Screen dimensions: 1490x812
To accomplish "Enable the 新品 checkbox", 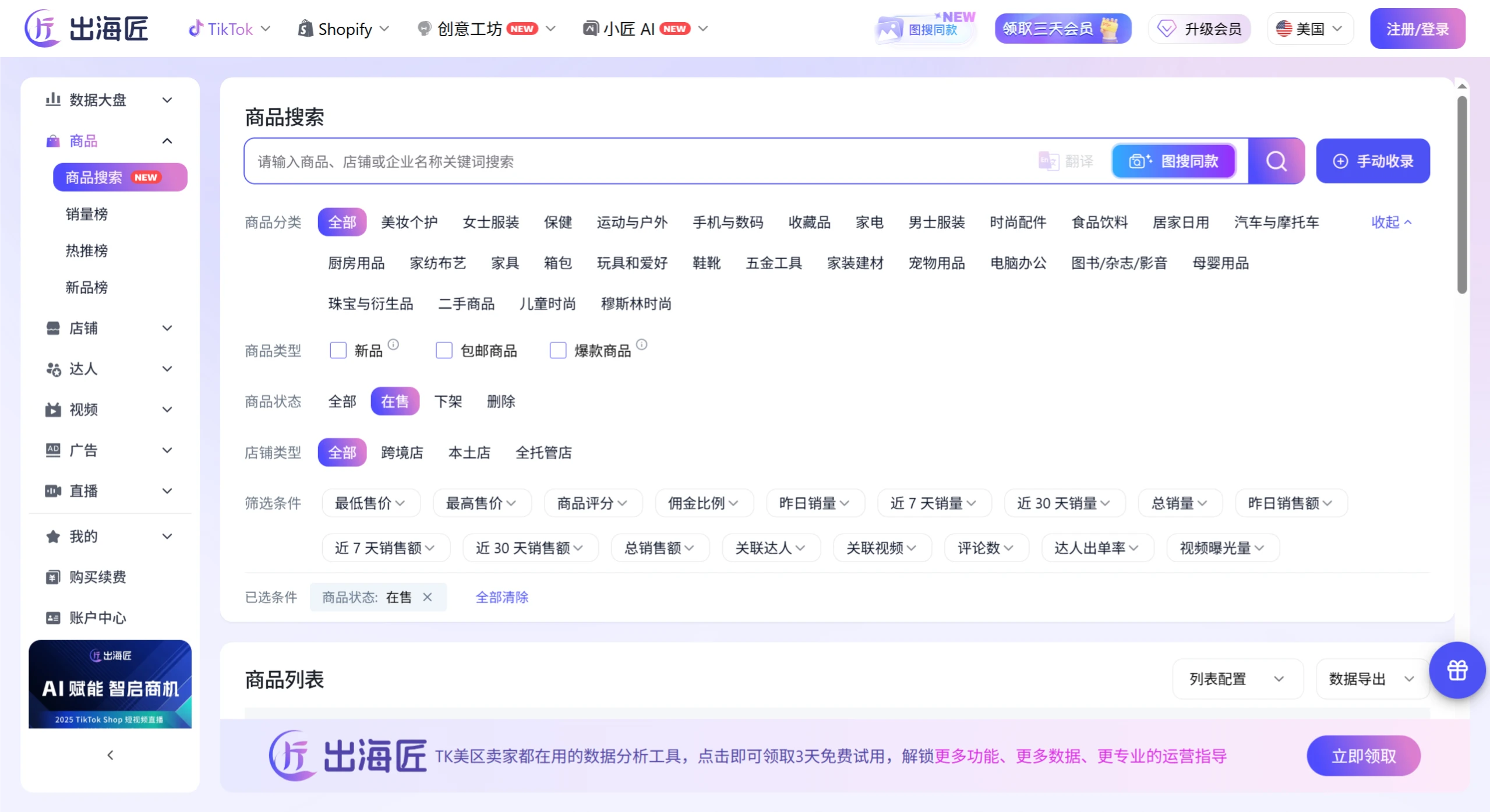I will coord(338,349).
